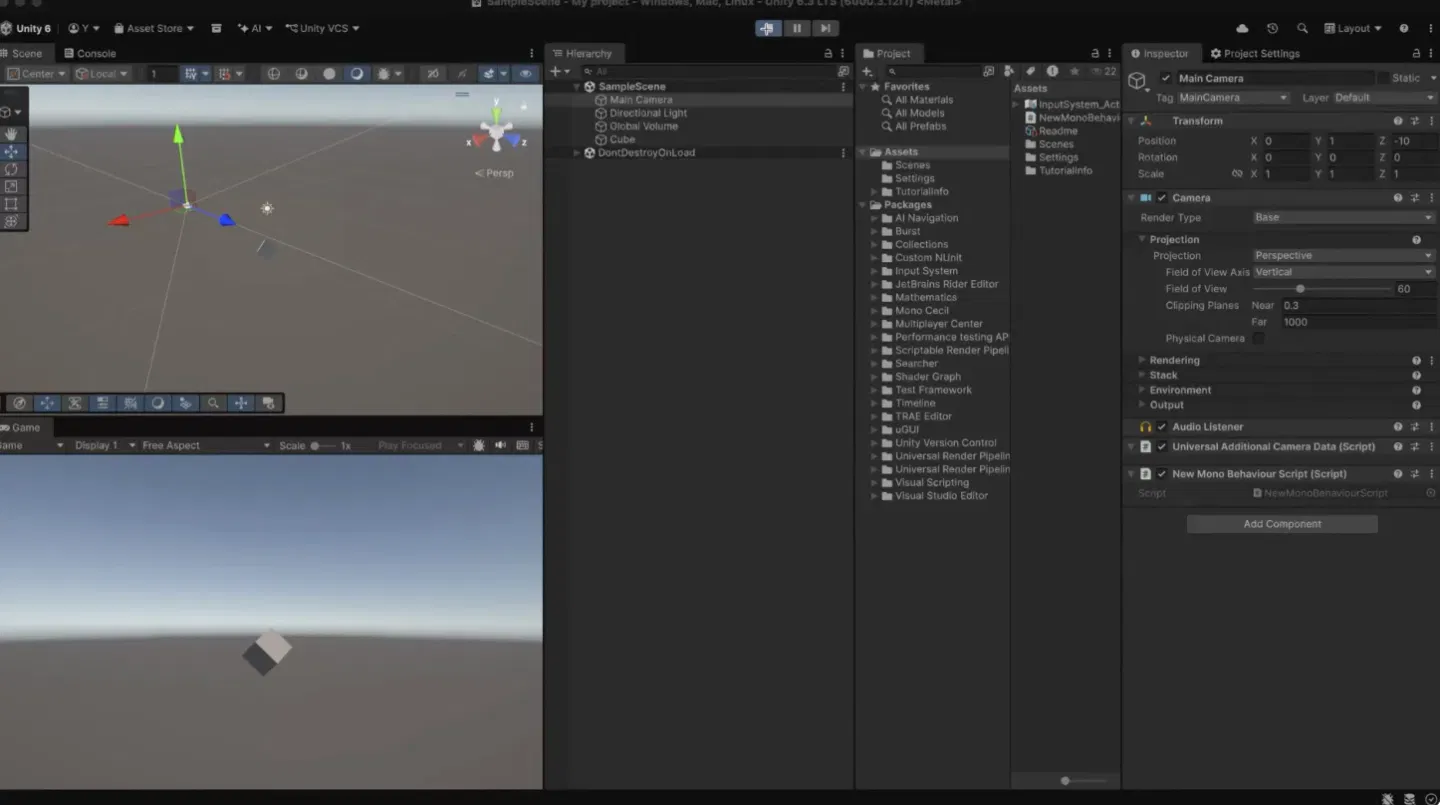This screenshot has width=1440, height=805.
Task: Click the Play button
Action: coord(767,28)
